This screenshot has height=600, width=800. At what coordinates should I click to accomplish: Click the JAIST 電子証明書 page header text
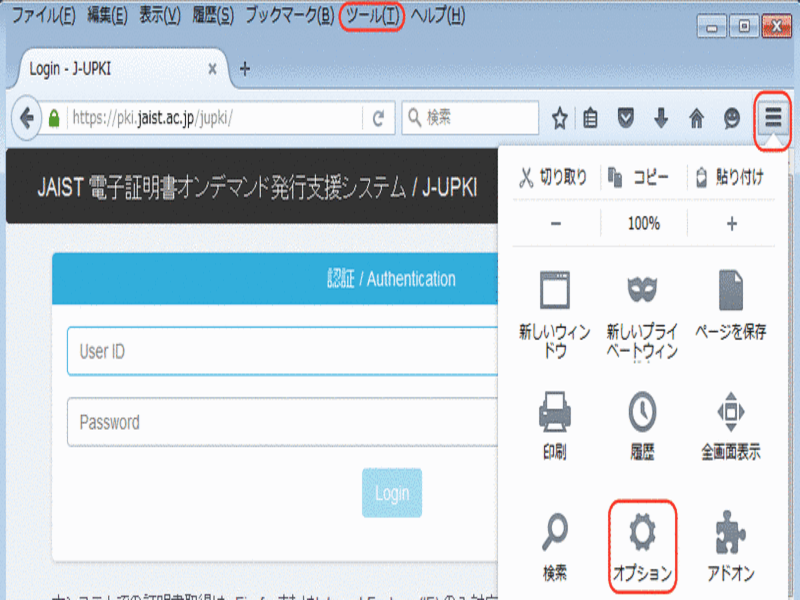click(x=257, y=187)
